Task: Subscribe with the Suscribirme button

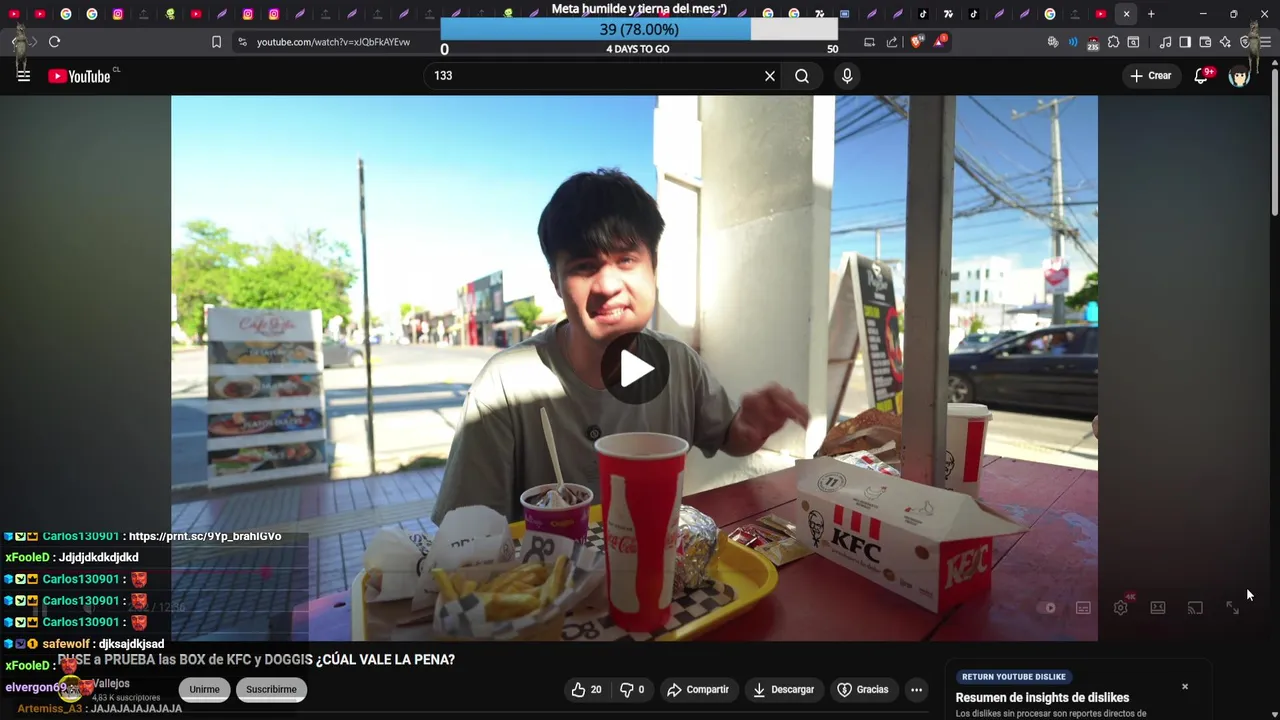Action: click(x=271, y=690)
